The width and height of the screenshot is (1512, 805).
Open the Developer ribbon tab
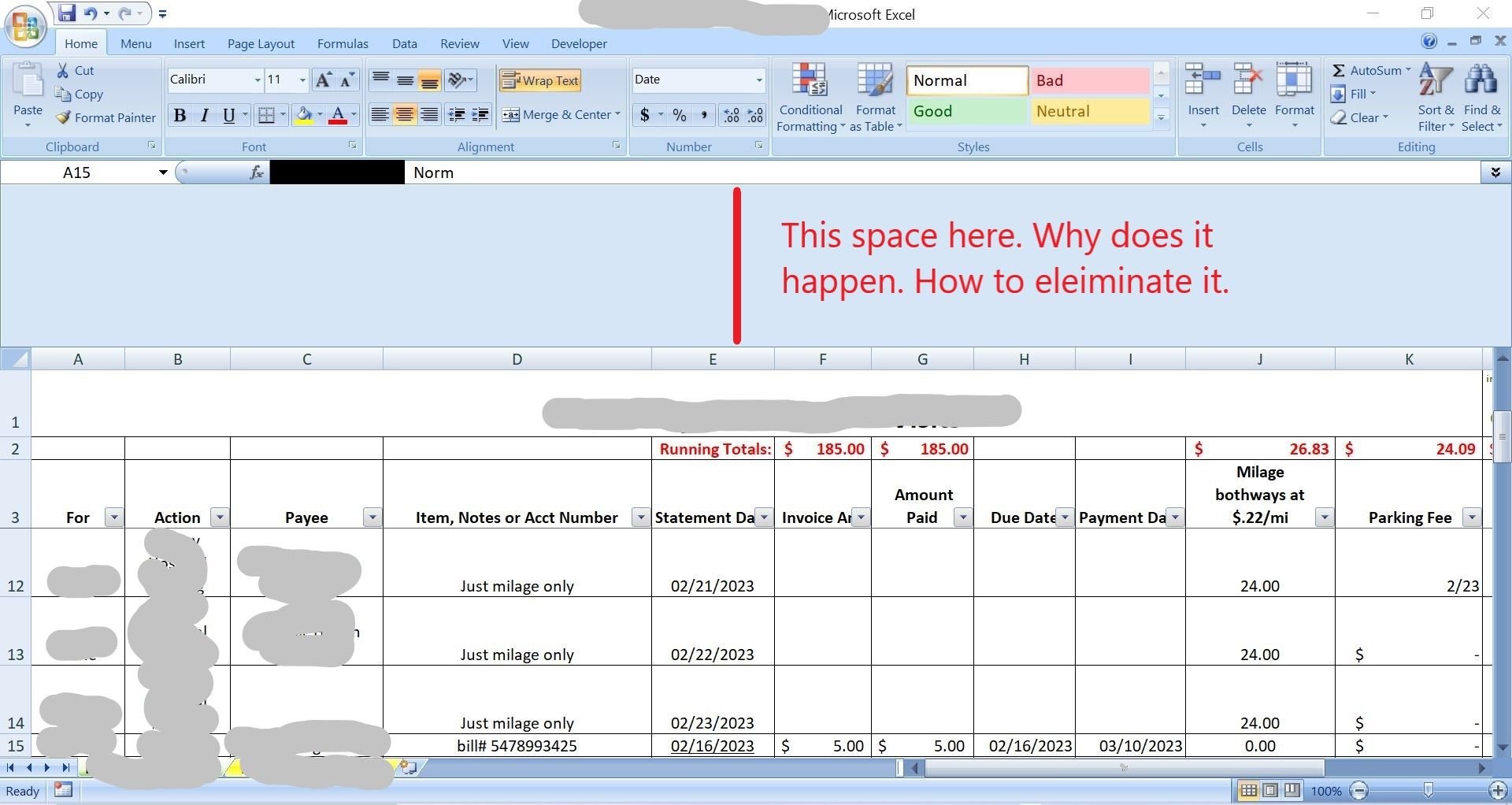[x=578, y=43]
